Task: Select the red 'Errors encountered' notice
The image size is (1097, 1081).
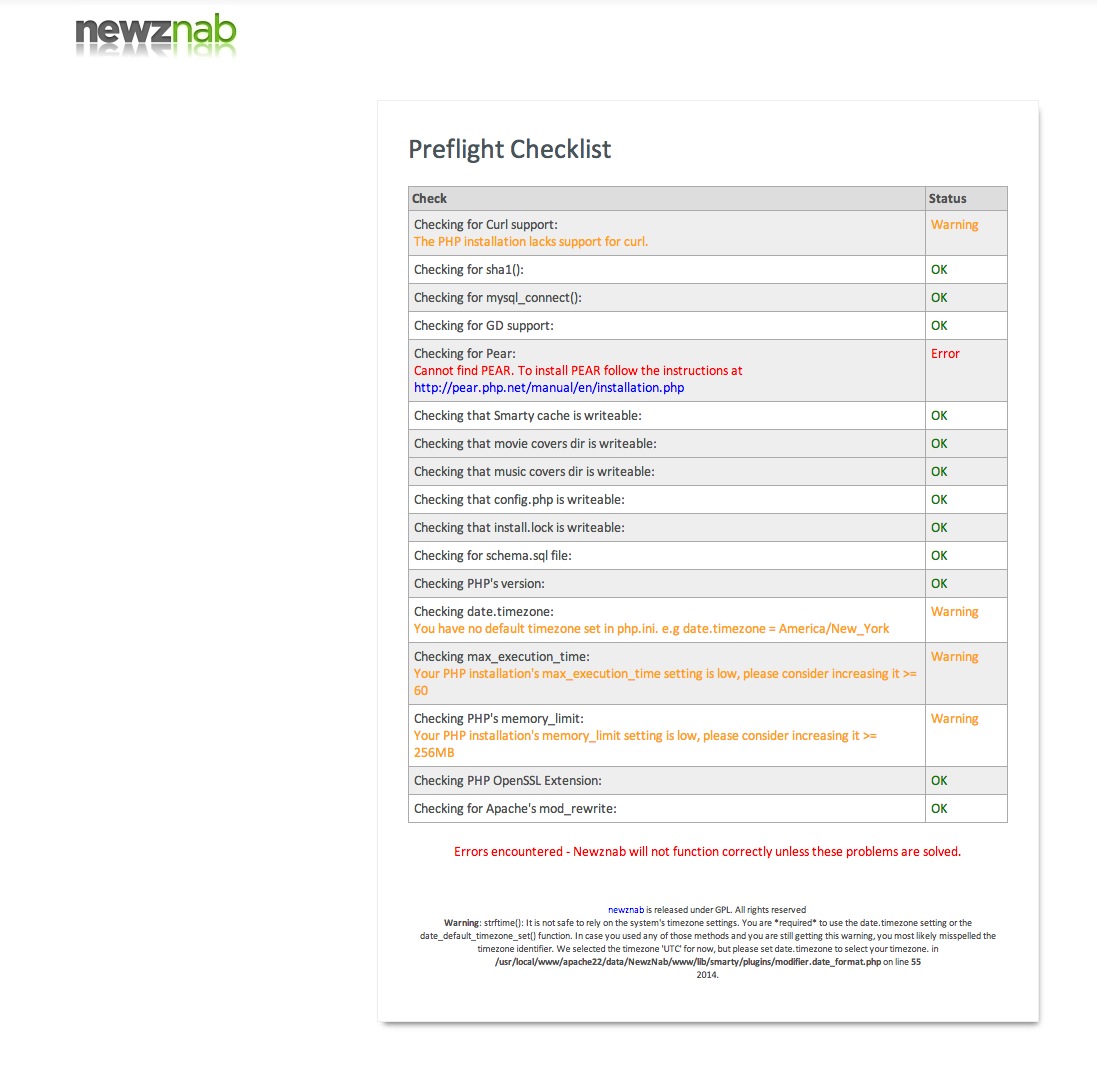Action: click(707, 852)
